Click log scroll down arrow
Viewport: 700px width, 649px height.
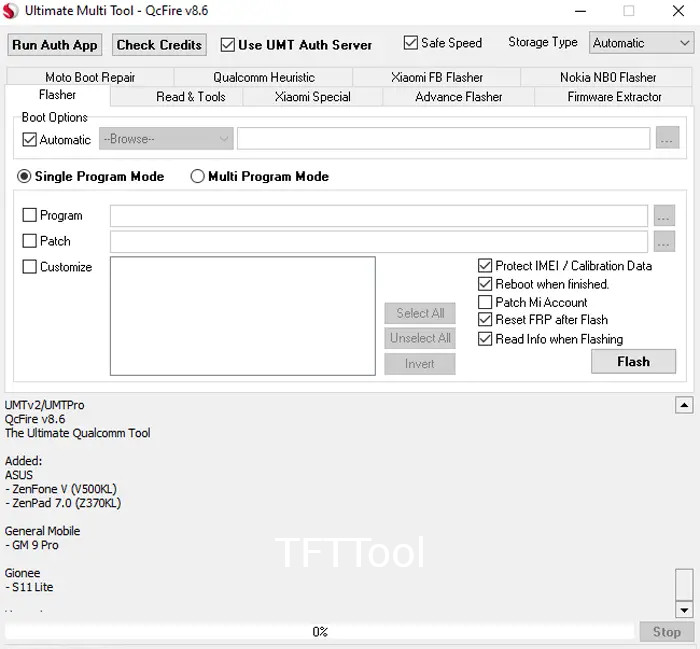pyautogui.click(x=684, y=610)
